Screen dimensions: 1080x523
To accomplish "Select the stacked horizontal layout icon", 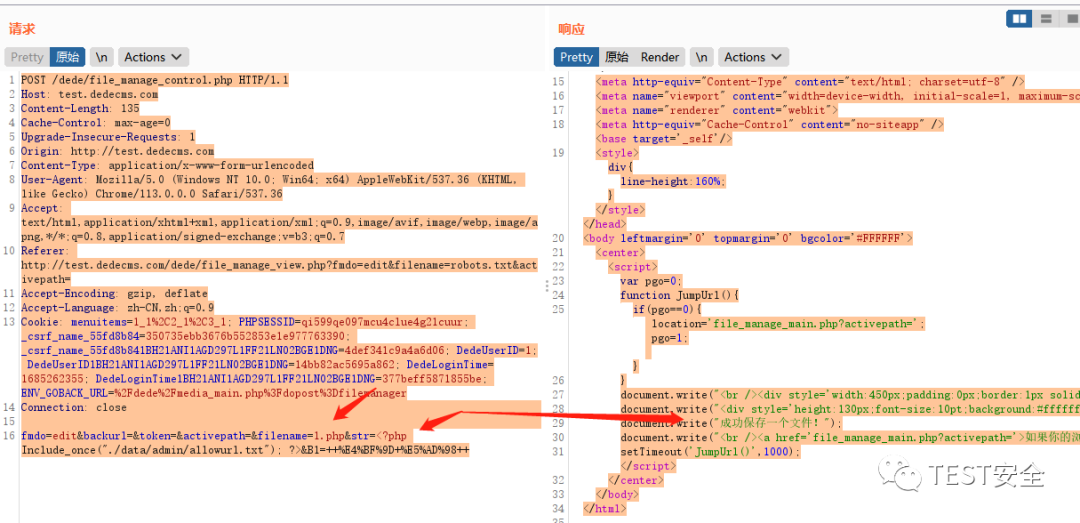I will point(1046,19).
